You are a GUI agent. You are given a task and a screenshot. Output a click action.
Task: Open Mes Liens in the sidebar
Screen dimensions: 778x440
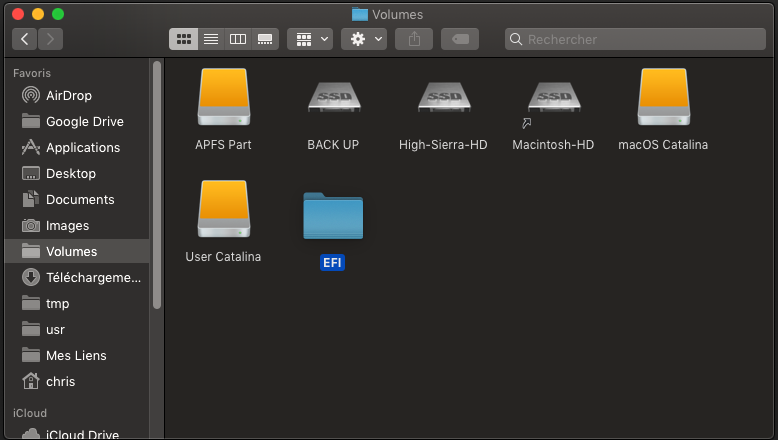click(77, 356)
